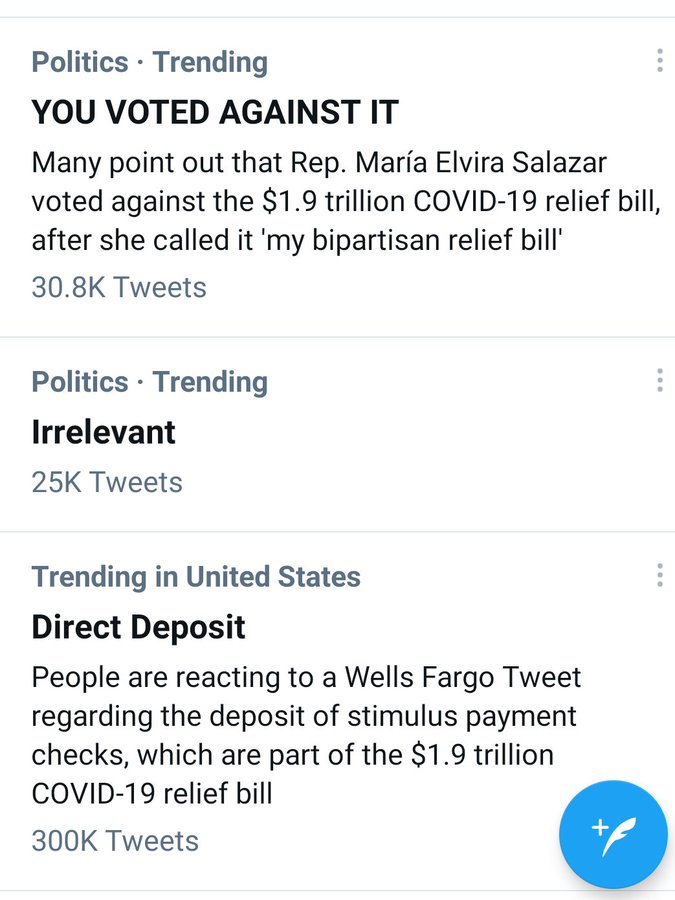Tap the words Wells Fargo Tweet
The width and height of the screenshot is (675, 900).
pyautogui.click(x=463, y=677)
